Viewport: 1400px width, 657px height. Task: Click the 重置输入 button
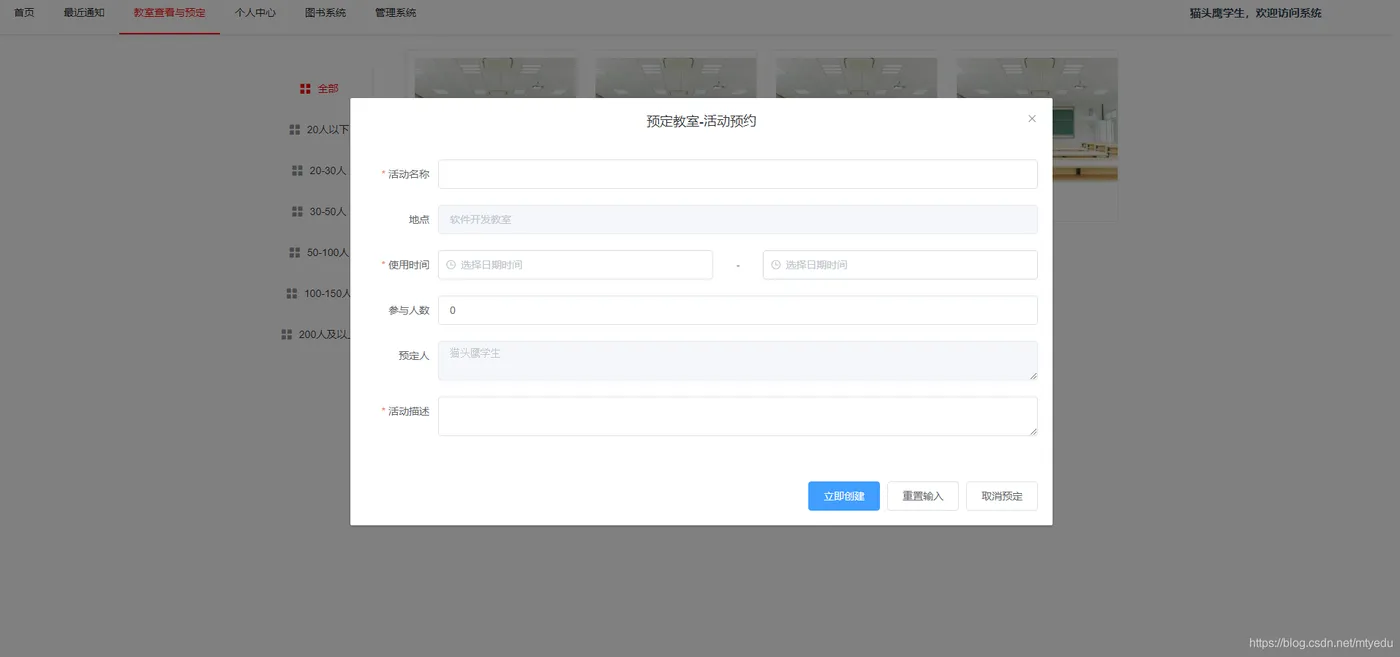tap(922, 495)
